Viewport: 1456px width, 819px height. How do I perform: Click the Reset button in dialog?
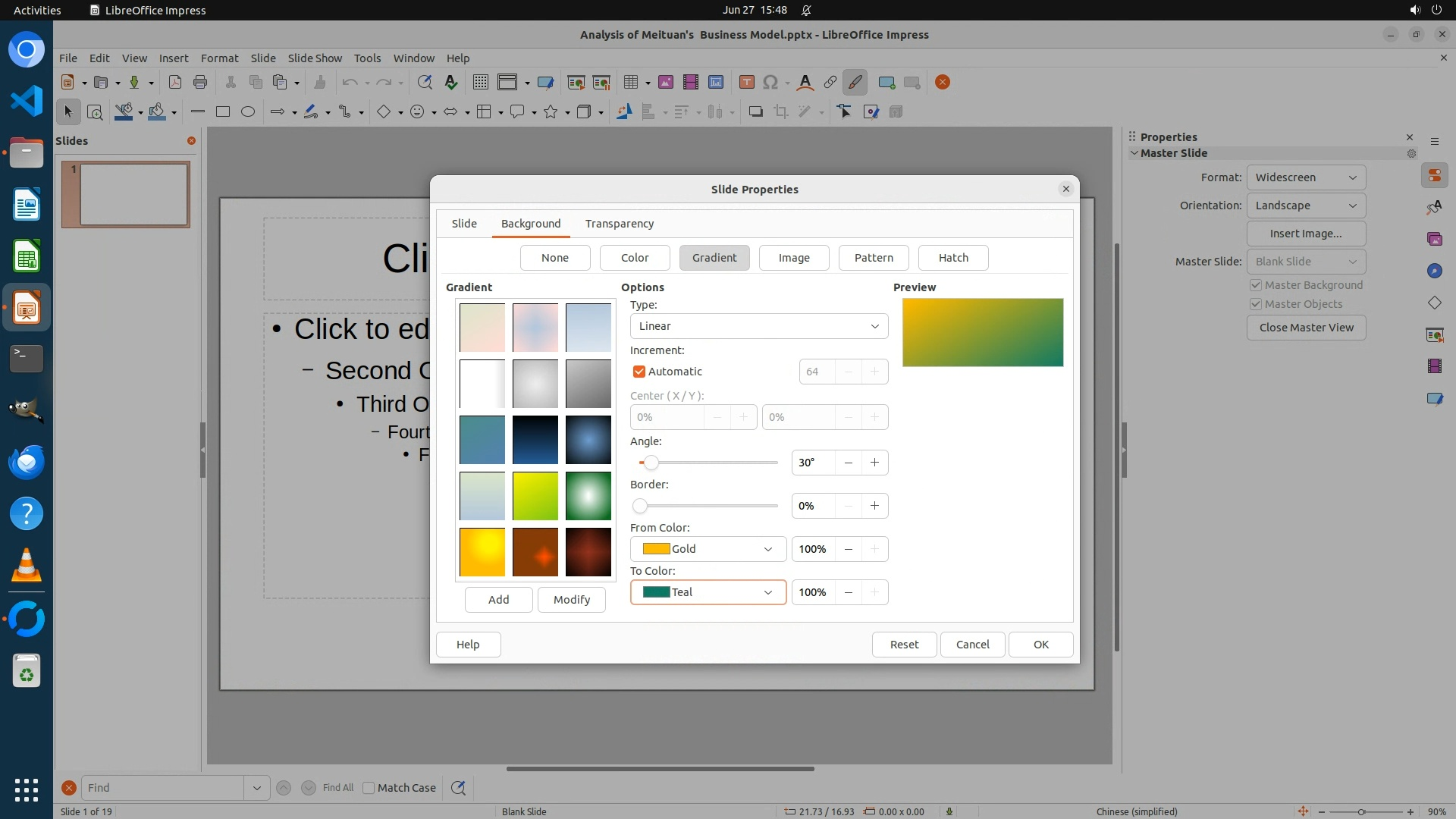point(903,645)
